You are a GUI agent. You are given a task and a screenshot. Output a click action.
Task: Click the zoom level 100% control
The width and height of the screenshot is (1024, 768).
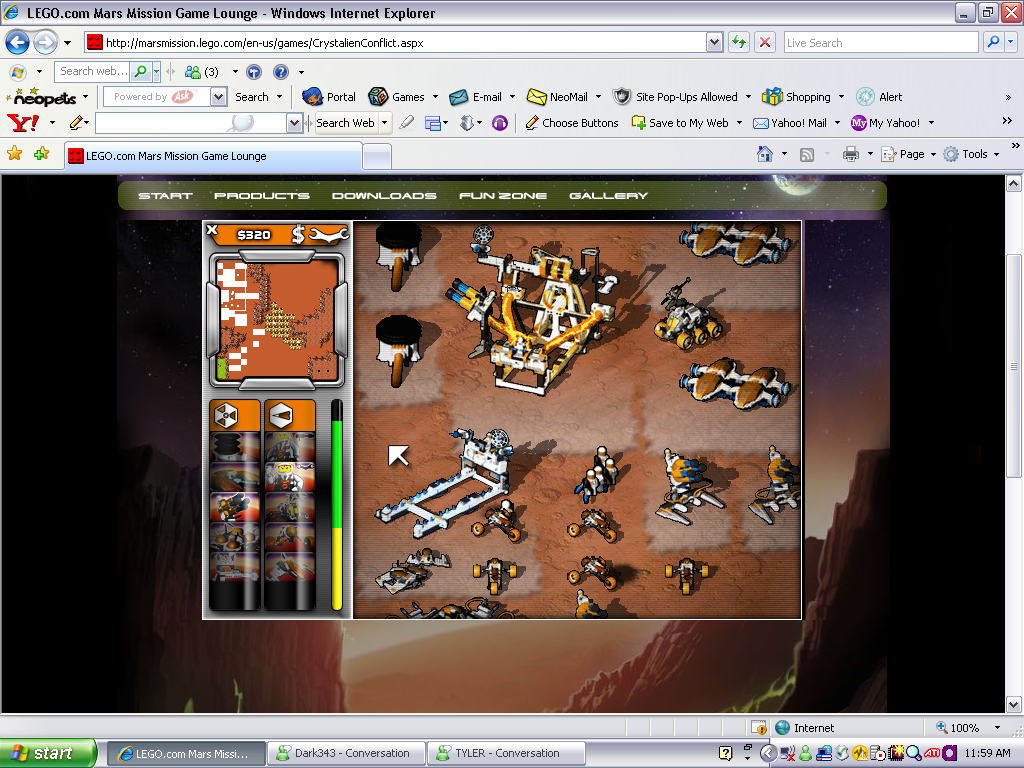[x=969, y=728]
